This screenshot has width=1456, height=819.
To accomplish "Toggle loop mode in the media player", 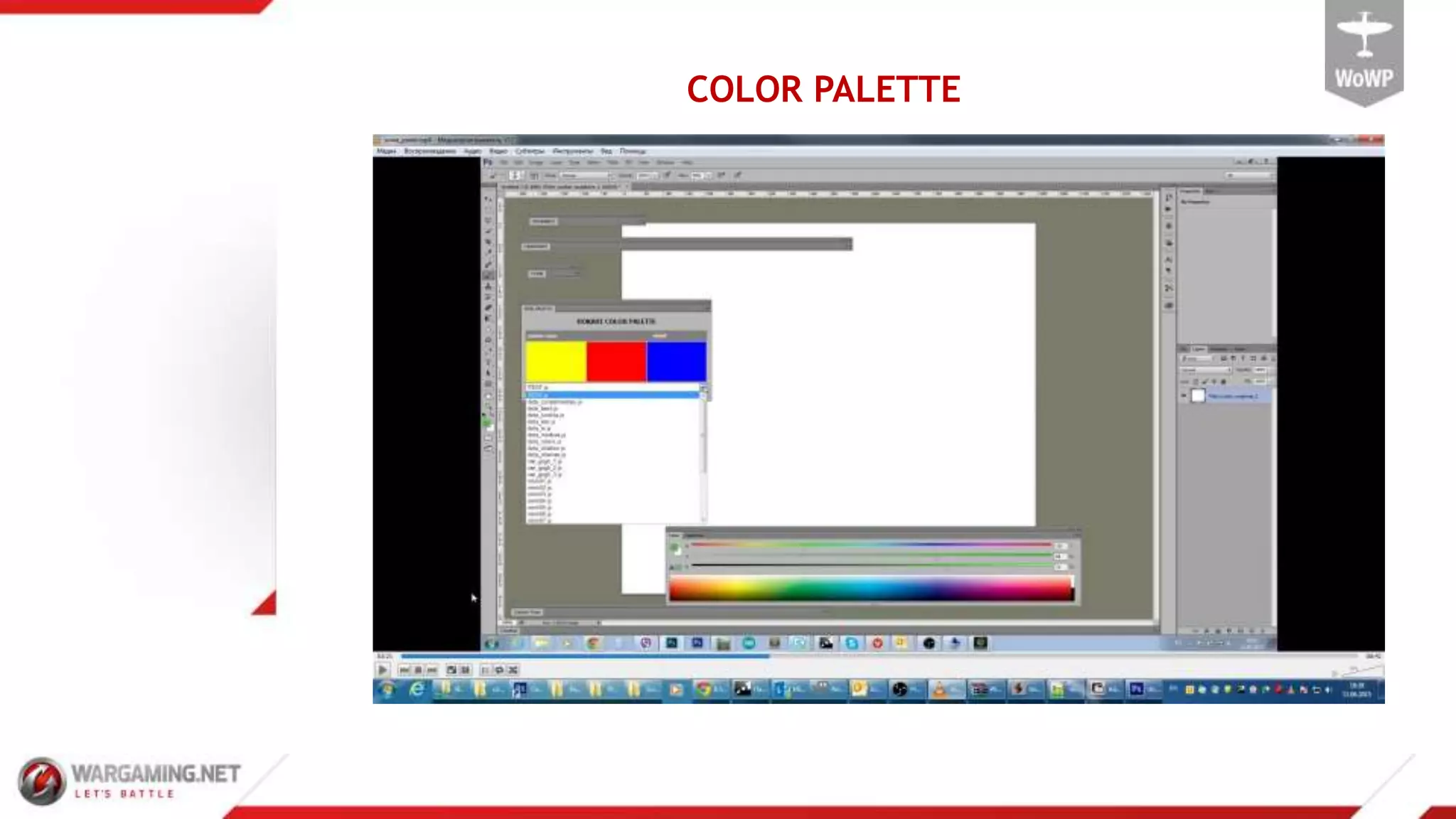I will (x=499, y=670).
